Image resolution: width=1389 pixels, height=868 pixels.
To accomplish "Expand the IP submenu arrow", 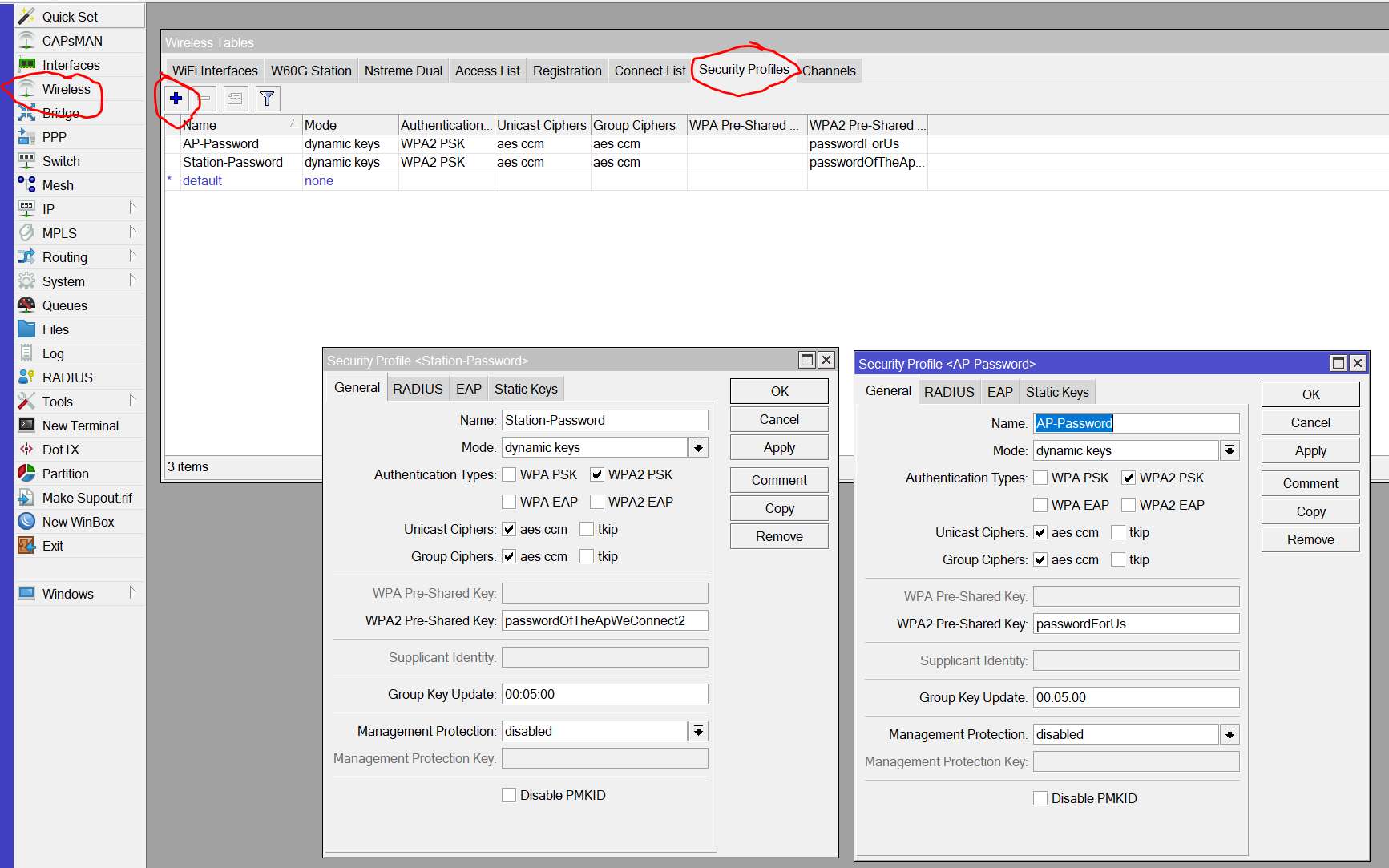I will point(132,208).
